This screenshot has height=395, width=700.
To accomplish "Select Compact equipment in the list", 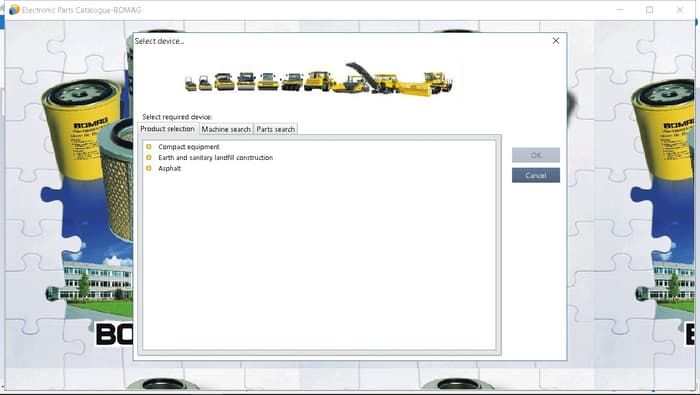I will pos(189,147).
